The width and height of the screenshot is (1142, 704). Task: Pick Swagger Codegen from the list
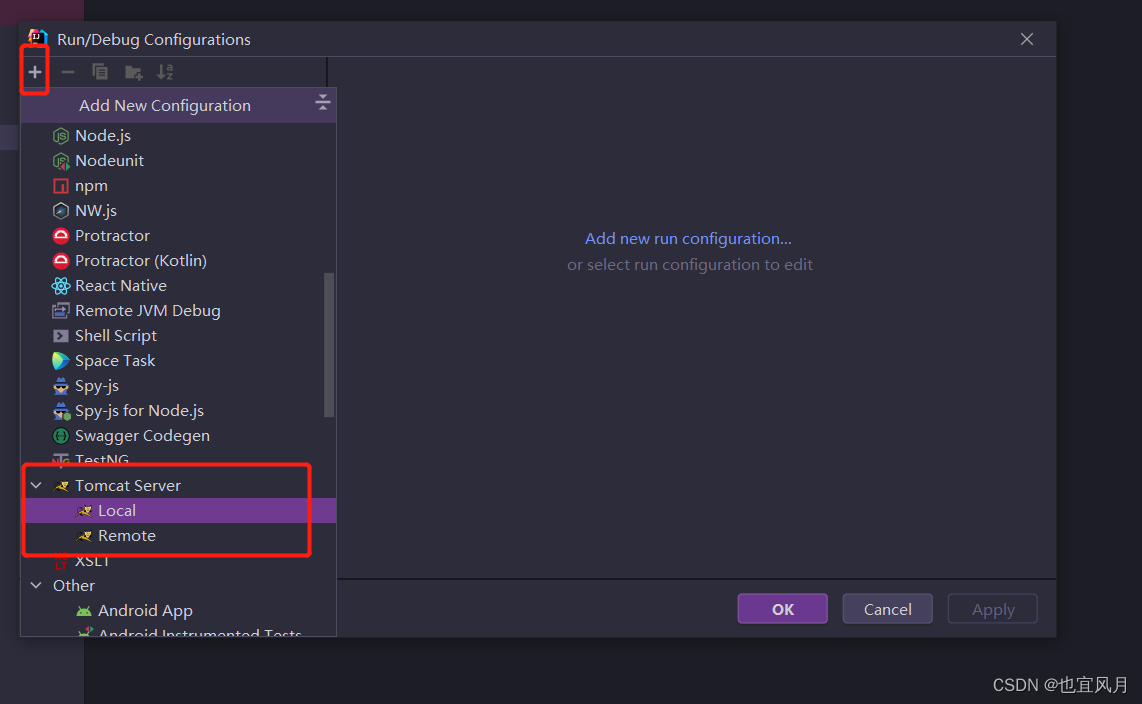click(178, 436)
